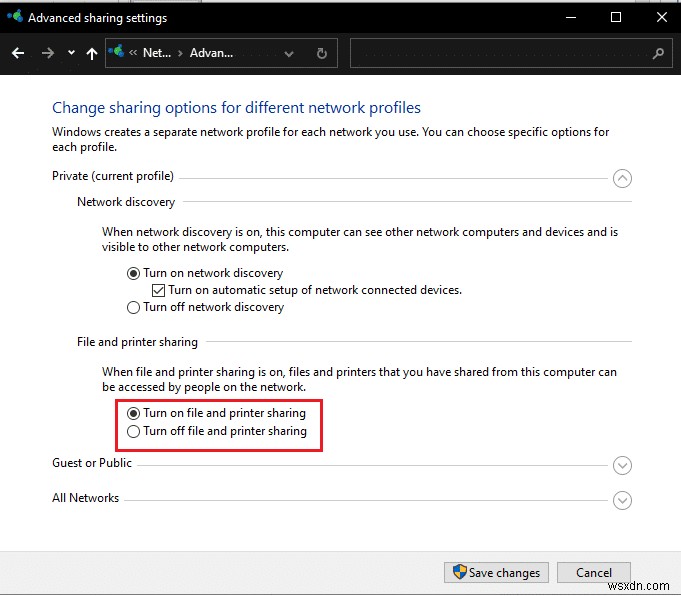Collapse the Private (current profile) section
The height and width of the screenshot is (596, 681).
tap(622, 179)
